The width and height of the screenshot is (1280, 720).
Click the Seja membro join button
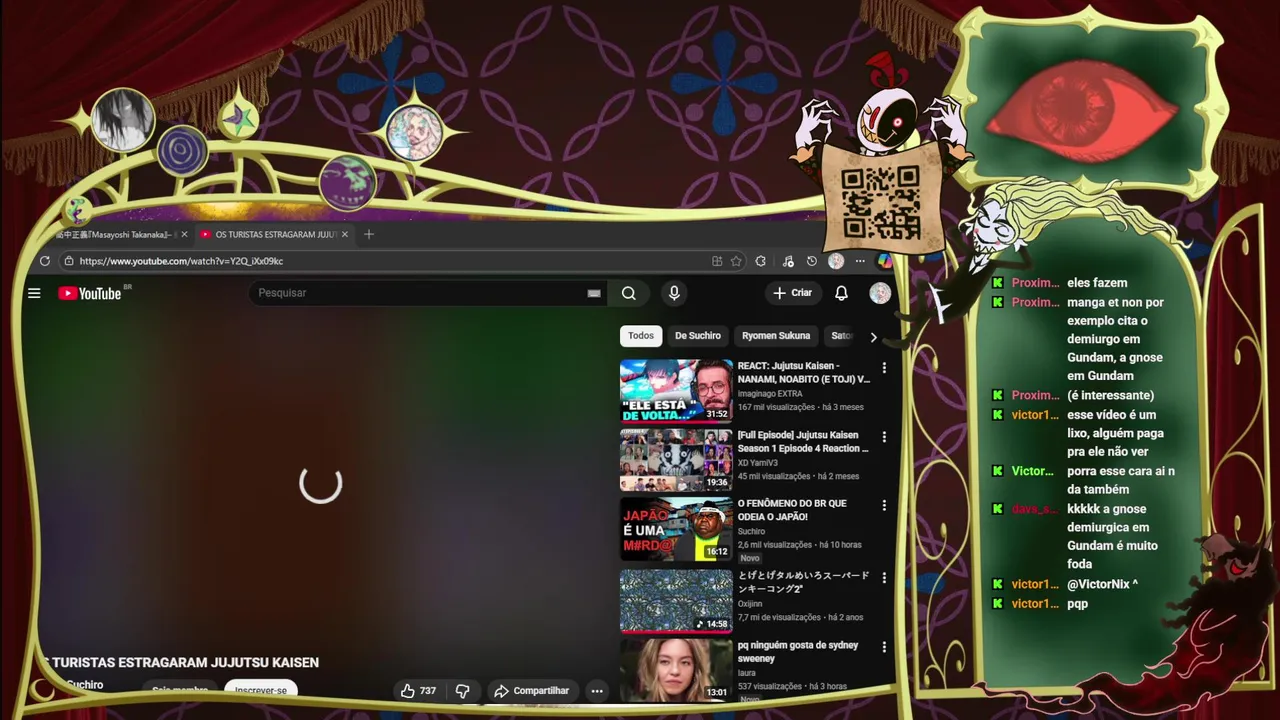coord(180,690)
